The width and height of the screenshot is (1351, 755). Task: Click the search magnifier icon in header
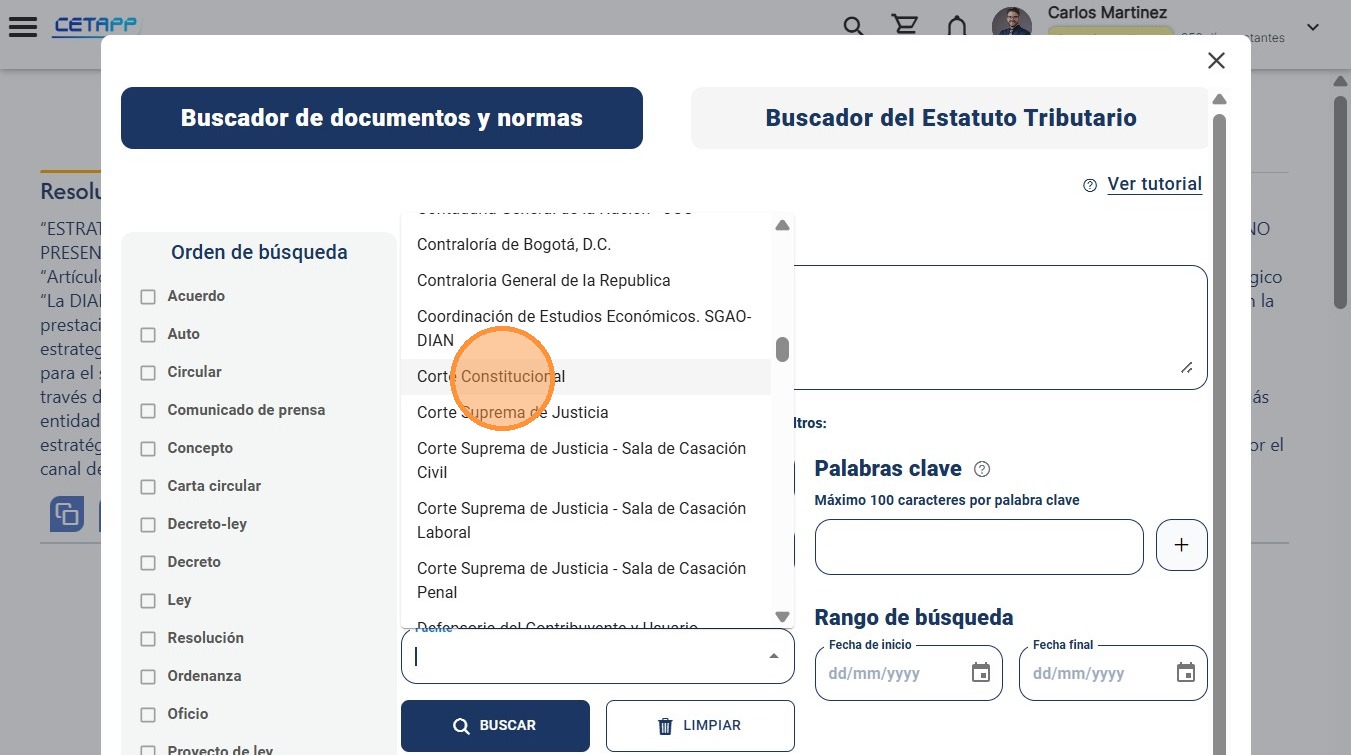[x=853, y=26]
